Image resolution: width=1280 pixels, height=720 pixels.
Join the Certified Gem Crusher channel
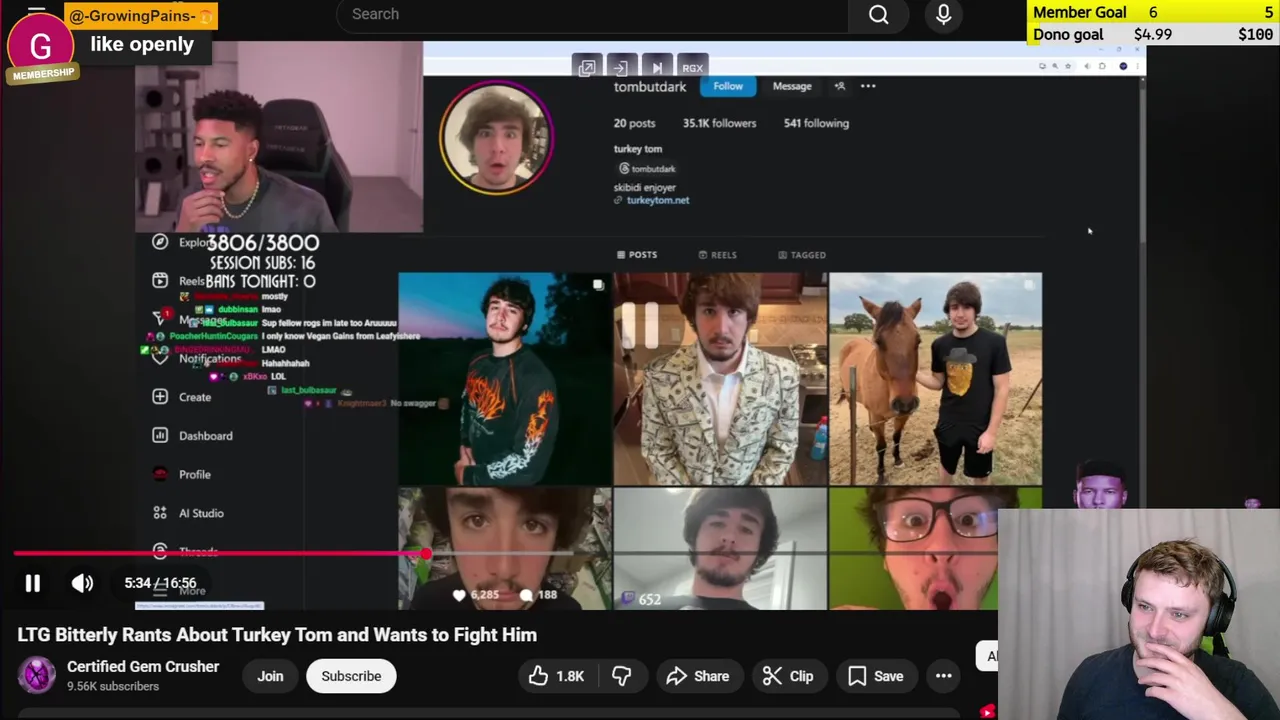[270, 676]
